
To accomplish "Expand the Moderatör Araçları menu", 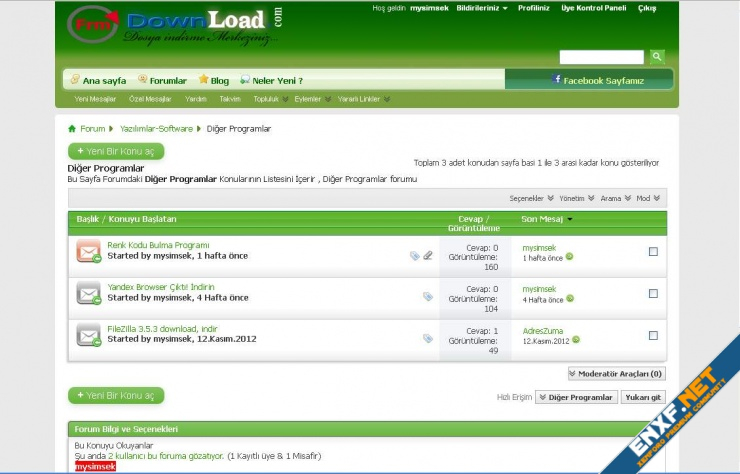I will (616, 374).
